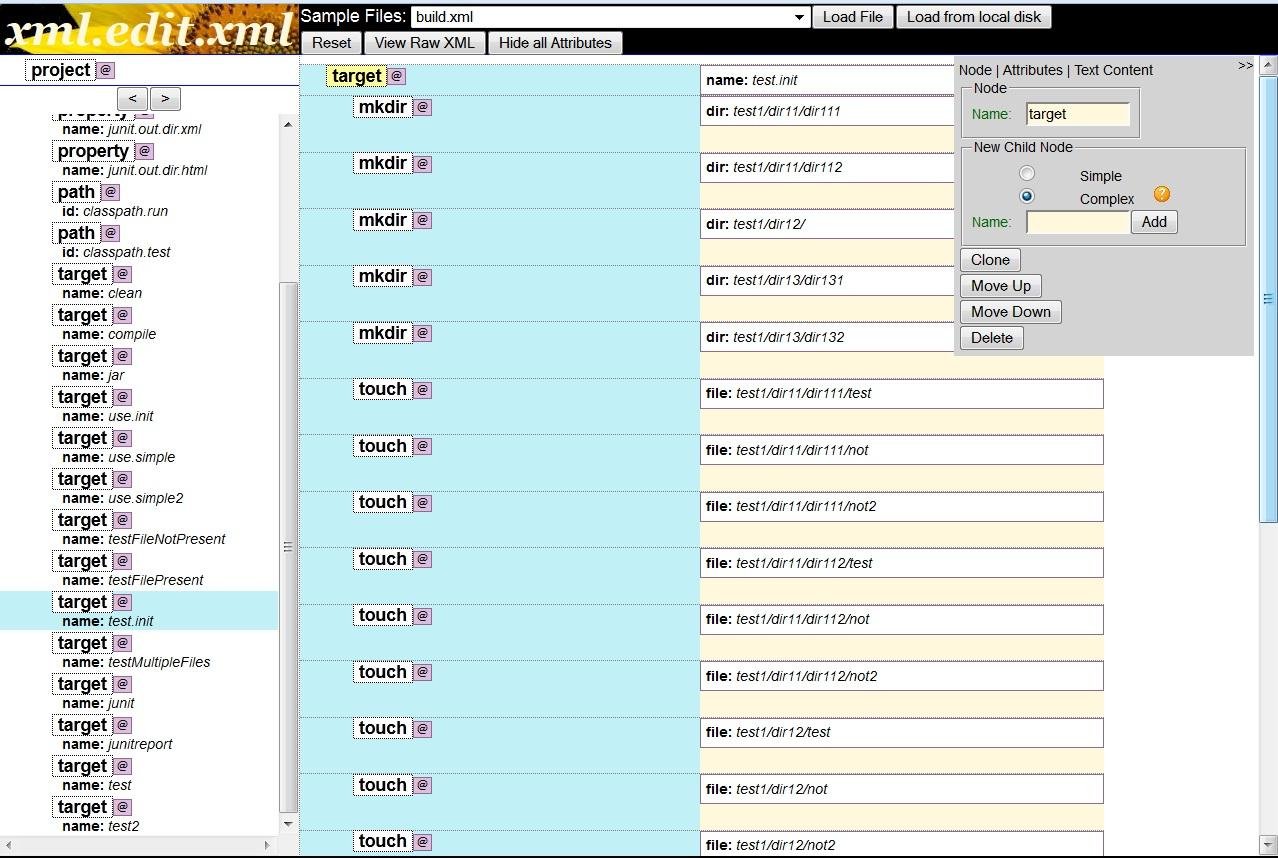This screenshot has width=1278, height=858.
Task: Open the Text Content tab
Action: 1113,70
